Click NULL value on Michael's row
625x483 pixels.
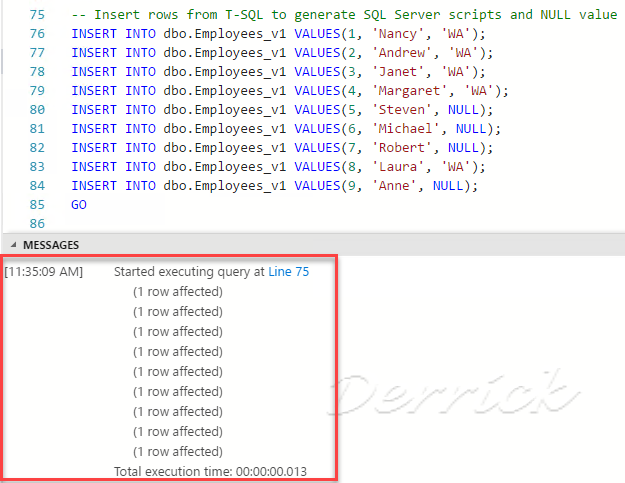[471, 129]
